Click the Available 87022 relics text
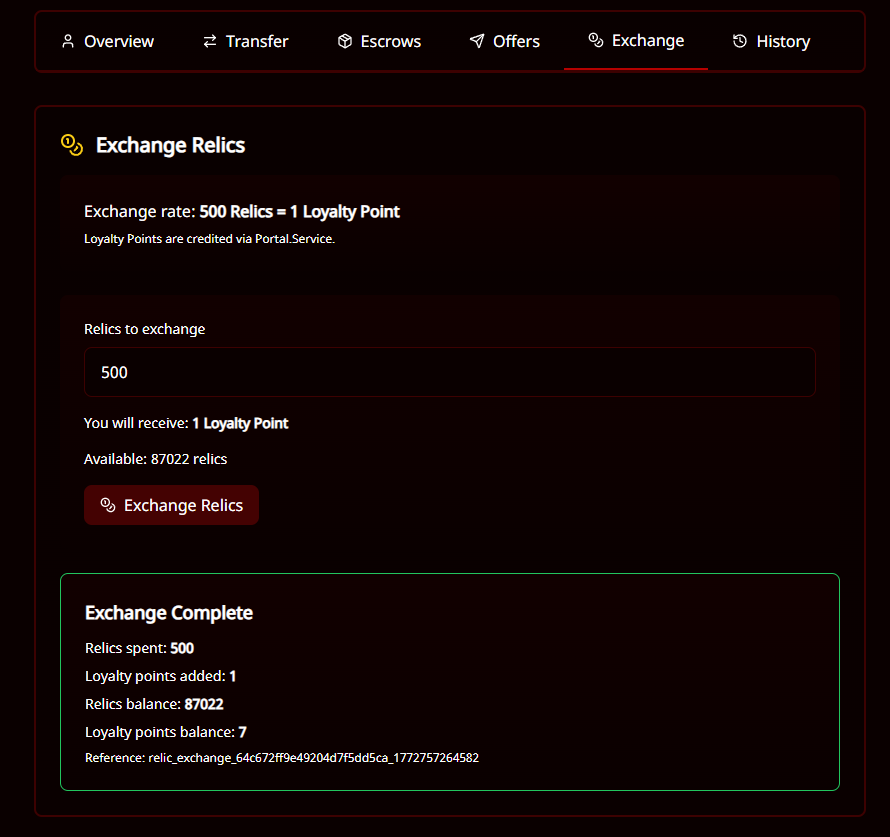The width and height of the screenshot is (890, 837). click(155, 459)
